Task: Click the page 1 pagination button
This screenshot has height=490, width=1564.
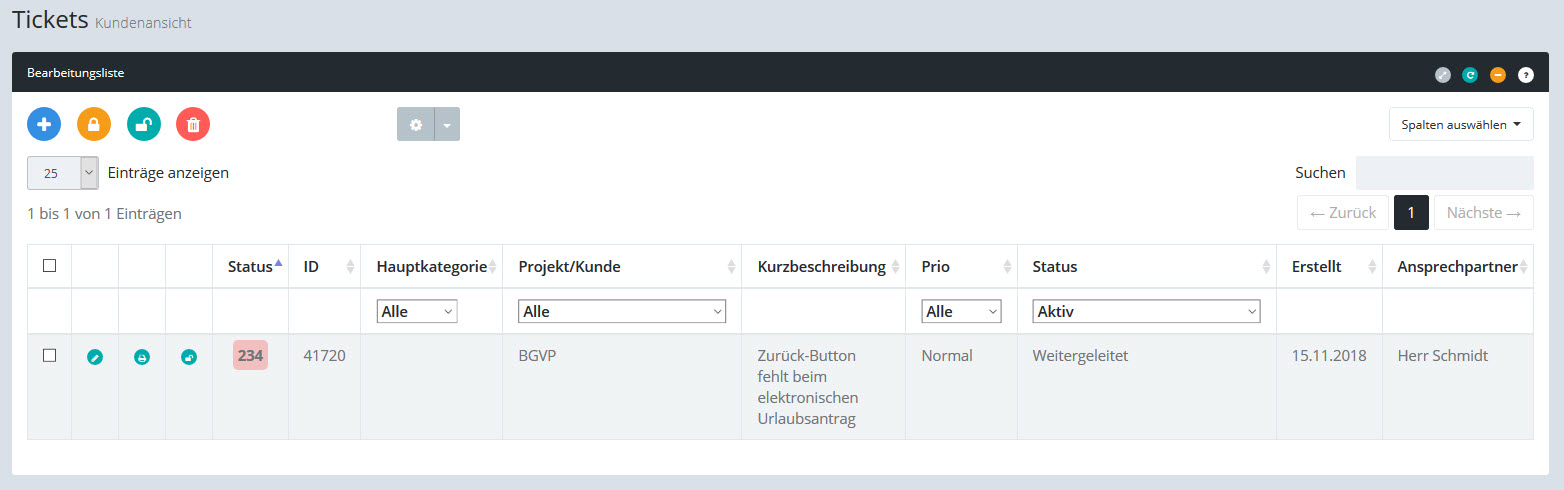Action: [1411, 213]
